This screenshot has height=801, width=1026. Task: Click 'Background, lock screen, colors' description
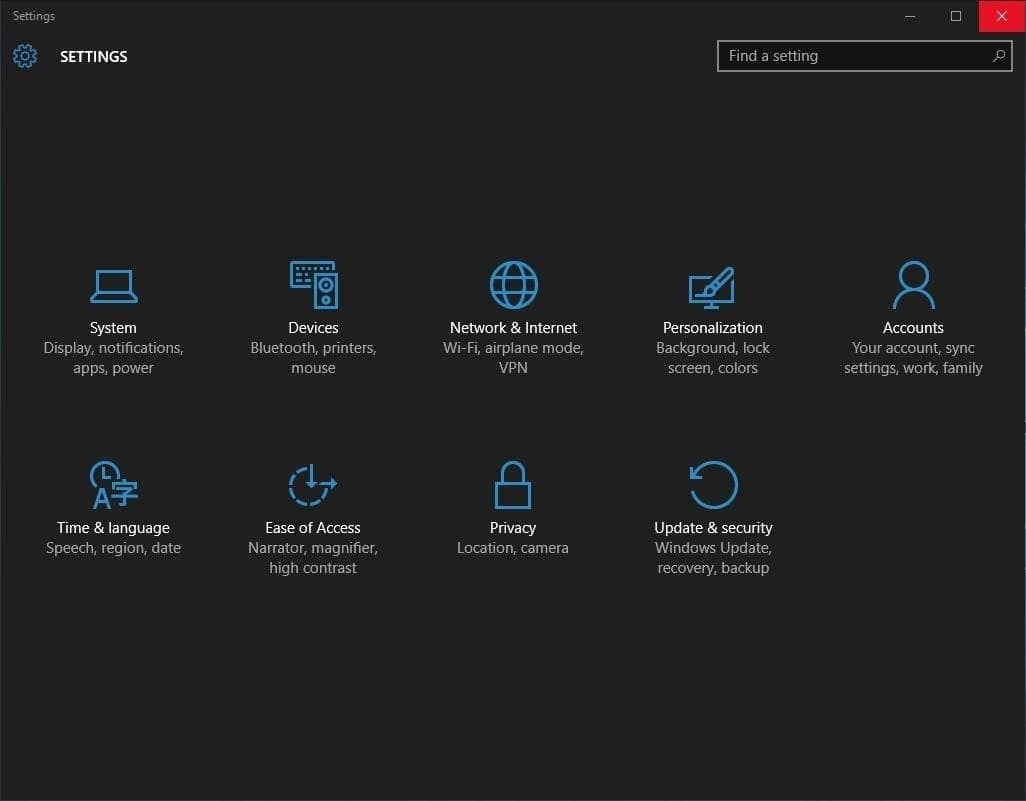[713, 358]
